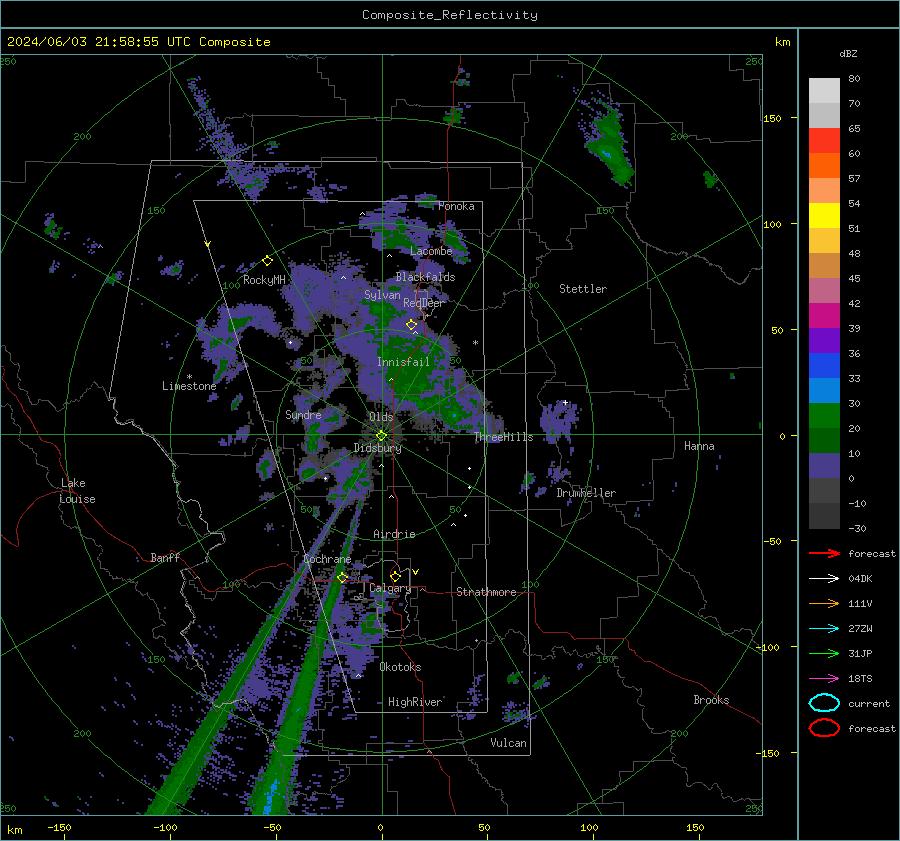This screenshot has width=900, height=841.
Task: Click the Innisfail town label
Action: (403, 362)
